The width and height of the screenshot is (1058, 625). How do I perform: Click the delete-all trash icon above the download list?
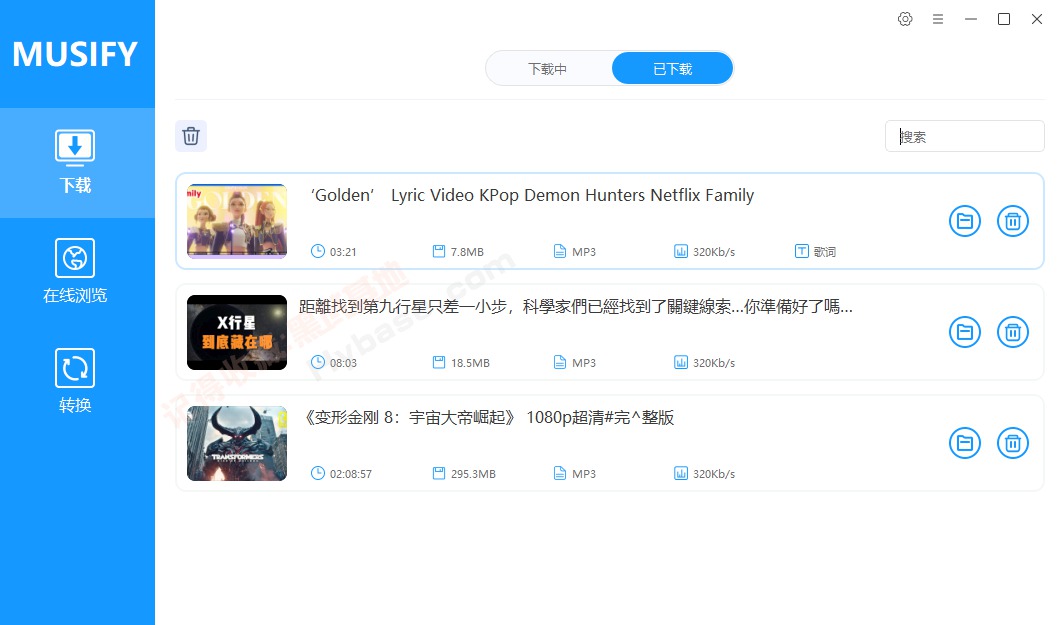pos(191,136)
